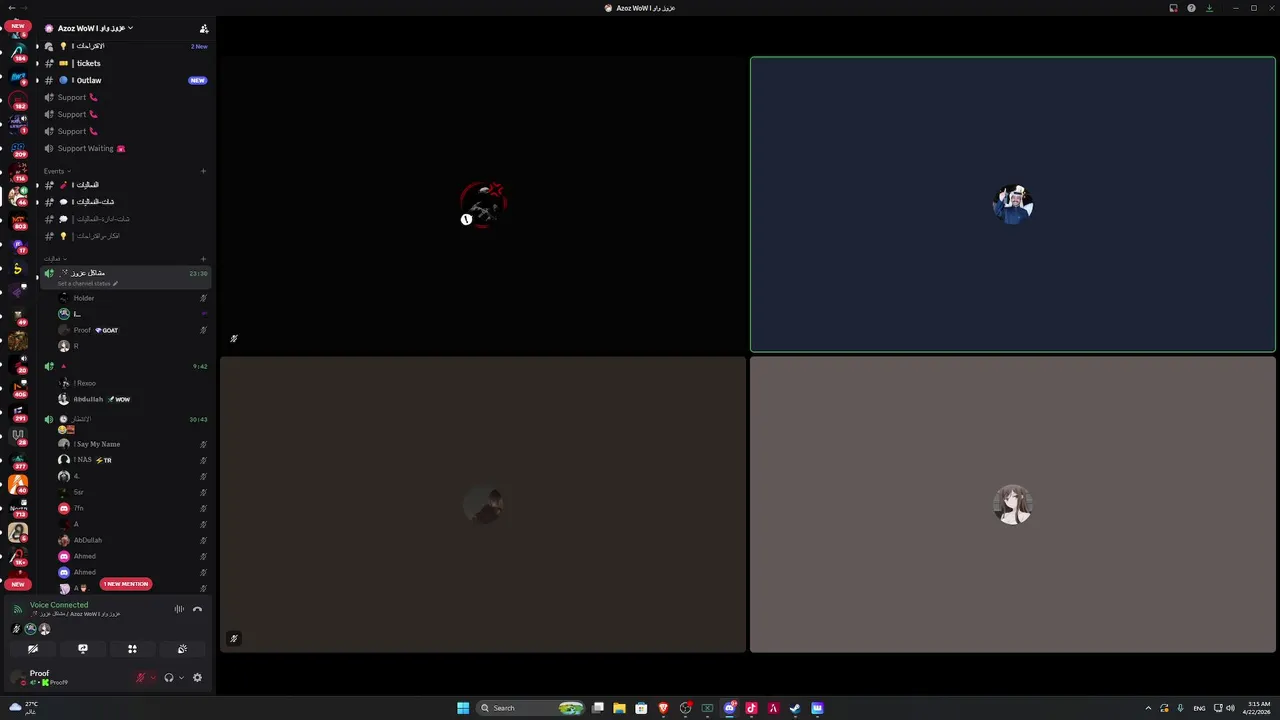This screenshot has height=720, width=1280.
Task: Click the bottom NEW unread pill in server list
Action: click(x=18, y=584)
